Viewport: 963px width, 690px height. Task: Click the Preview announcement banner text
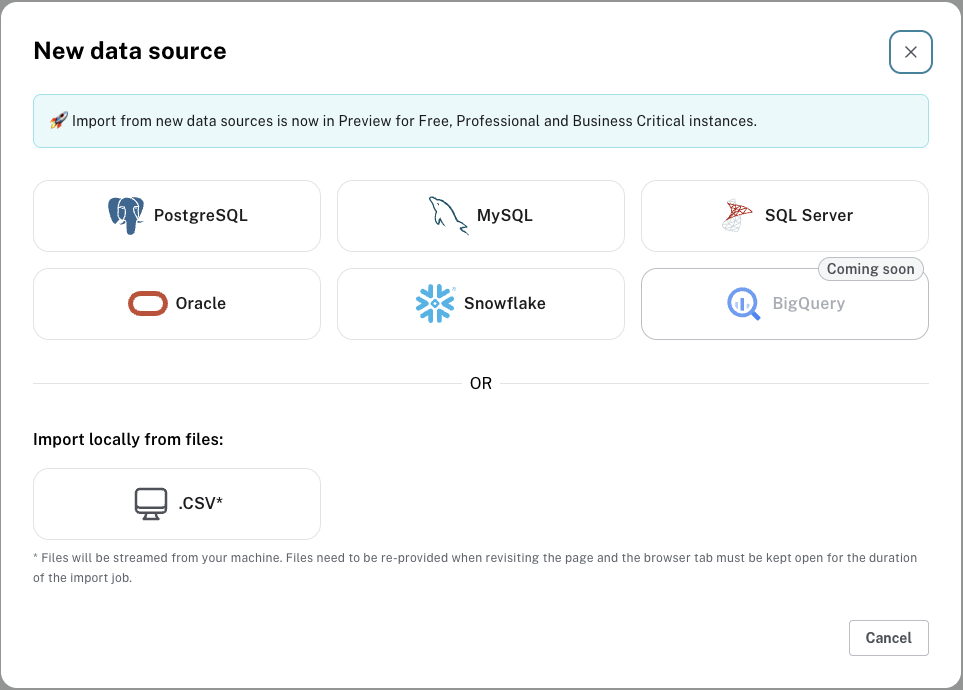click(414, 121)
